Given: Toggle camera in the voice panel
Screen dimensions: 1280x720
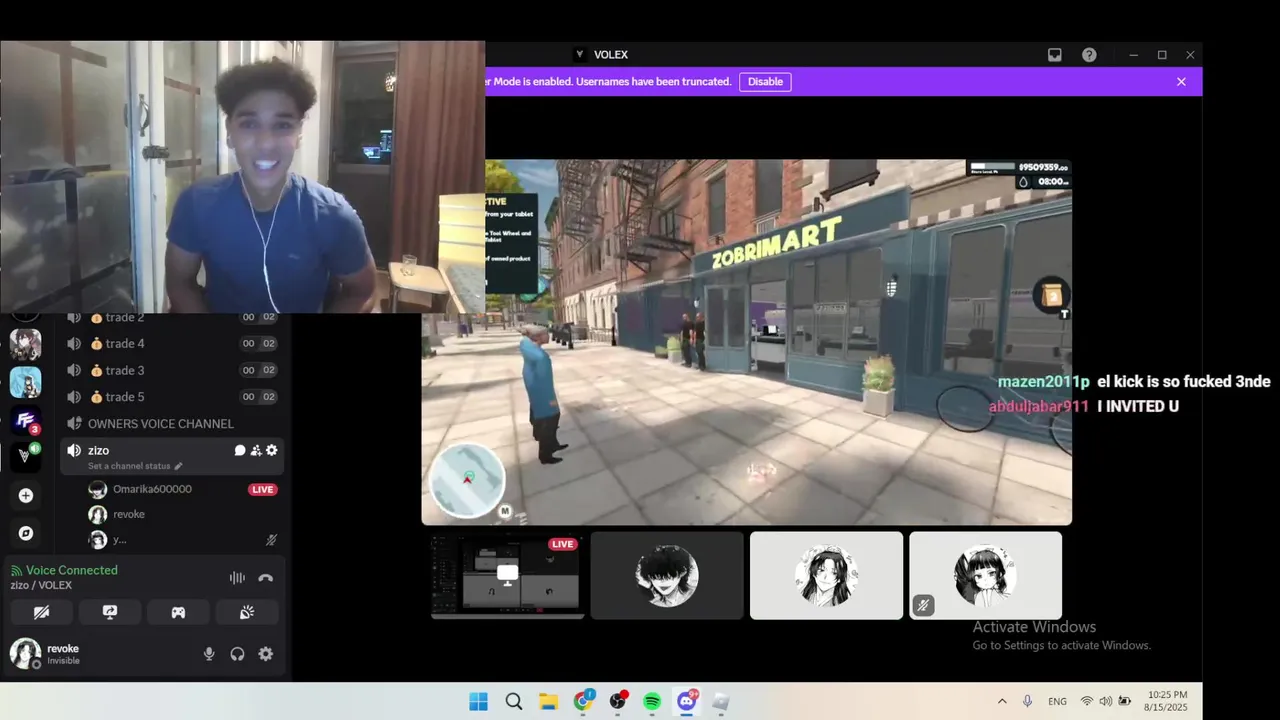Looking at the screenshot, I should coord(42,612).
